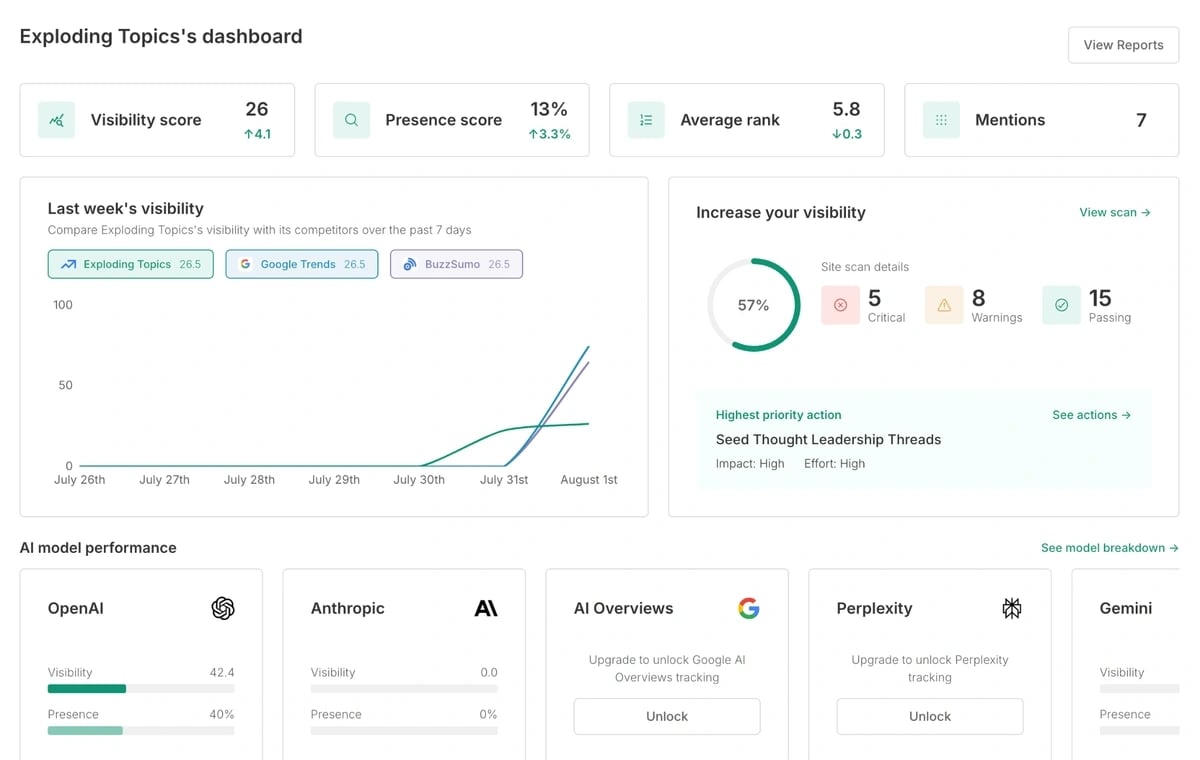
Task: Click the Presence score magnifier icon
Action: tap(352, 120)
